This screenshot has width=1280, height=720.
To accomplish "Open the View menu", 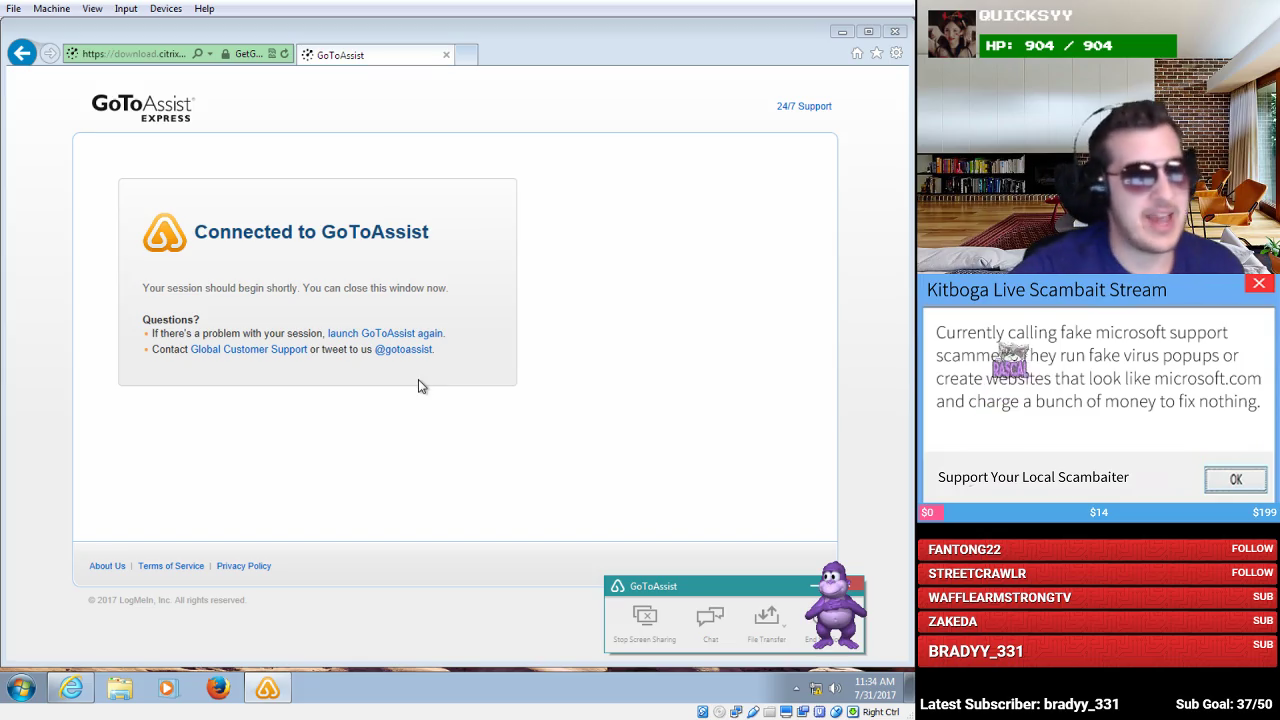I will click(92, 8).
